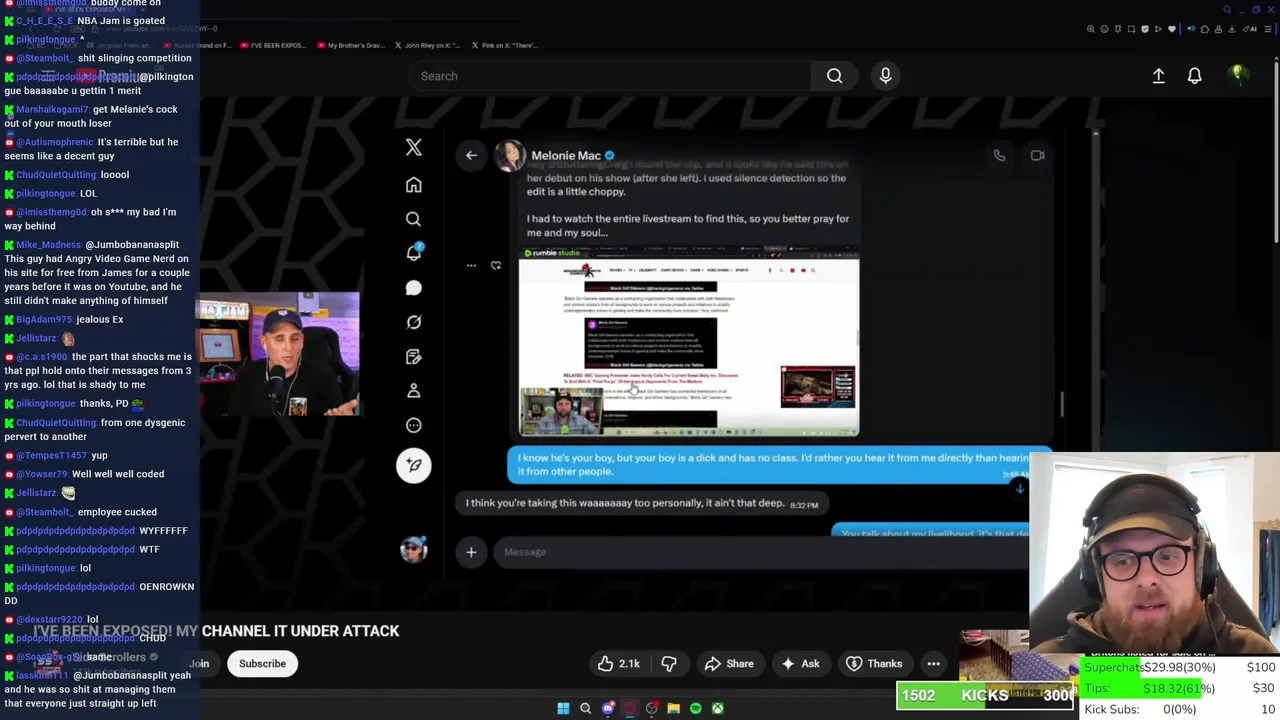Dislike the video

coord(669,664)
